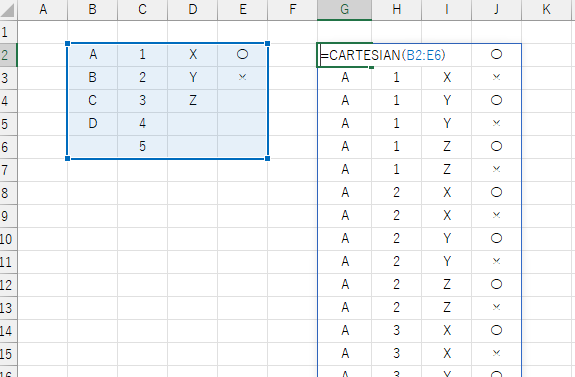Click cell B2 containing A
This screenshot has height=377, width=575.
click(x=93, y=55)
